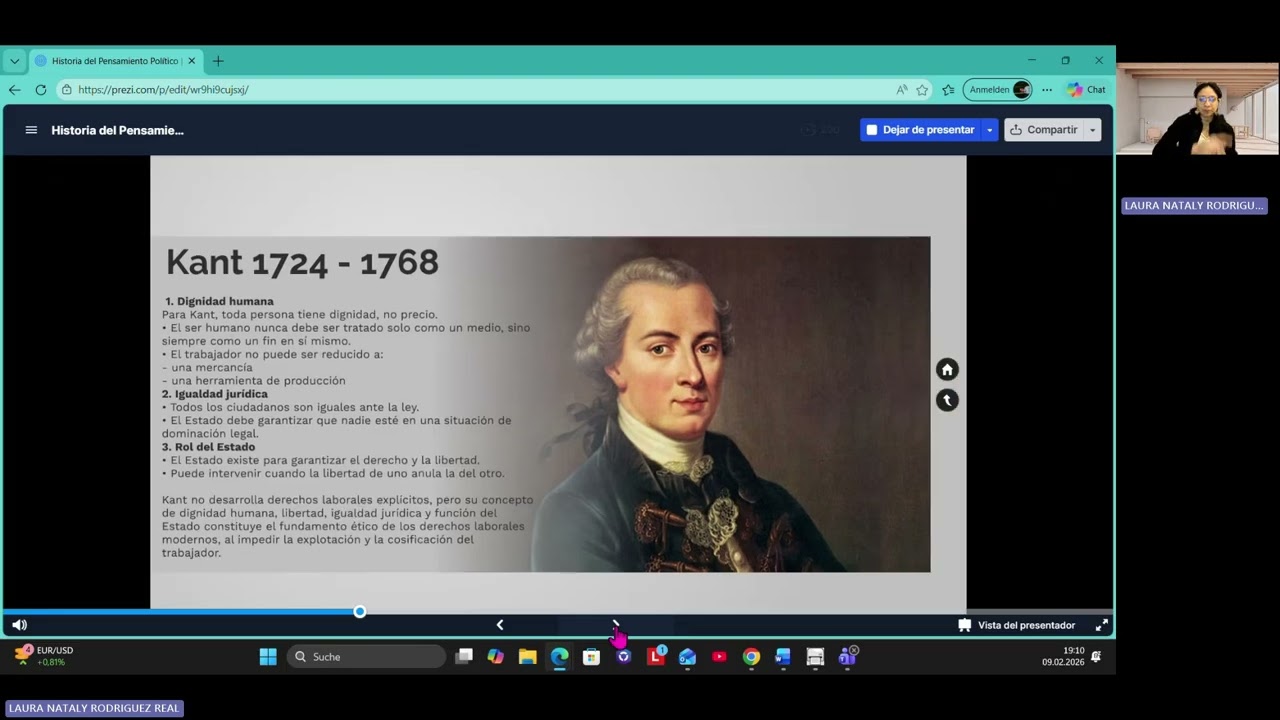Image resolution: width=1280 pixels, height=720 pixels.
Task: Open a new browser tab
Action: (x=218, y=61)
